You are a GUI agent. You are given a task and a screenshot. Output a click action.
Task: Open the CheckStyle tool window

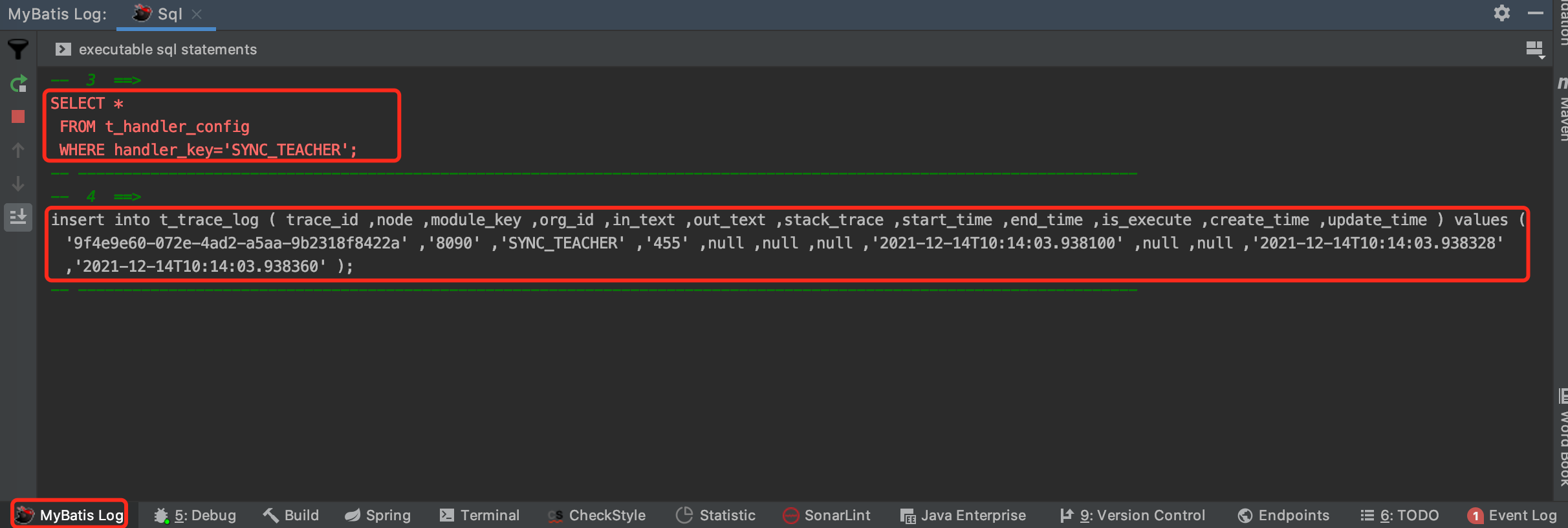coord(596,515)
